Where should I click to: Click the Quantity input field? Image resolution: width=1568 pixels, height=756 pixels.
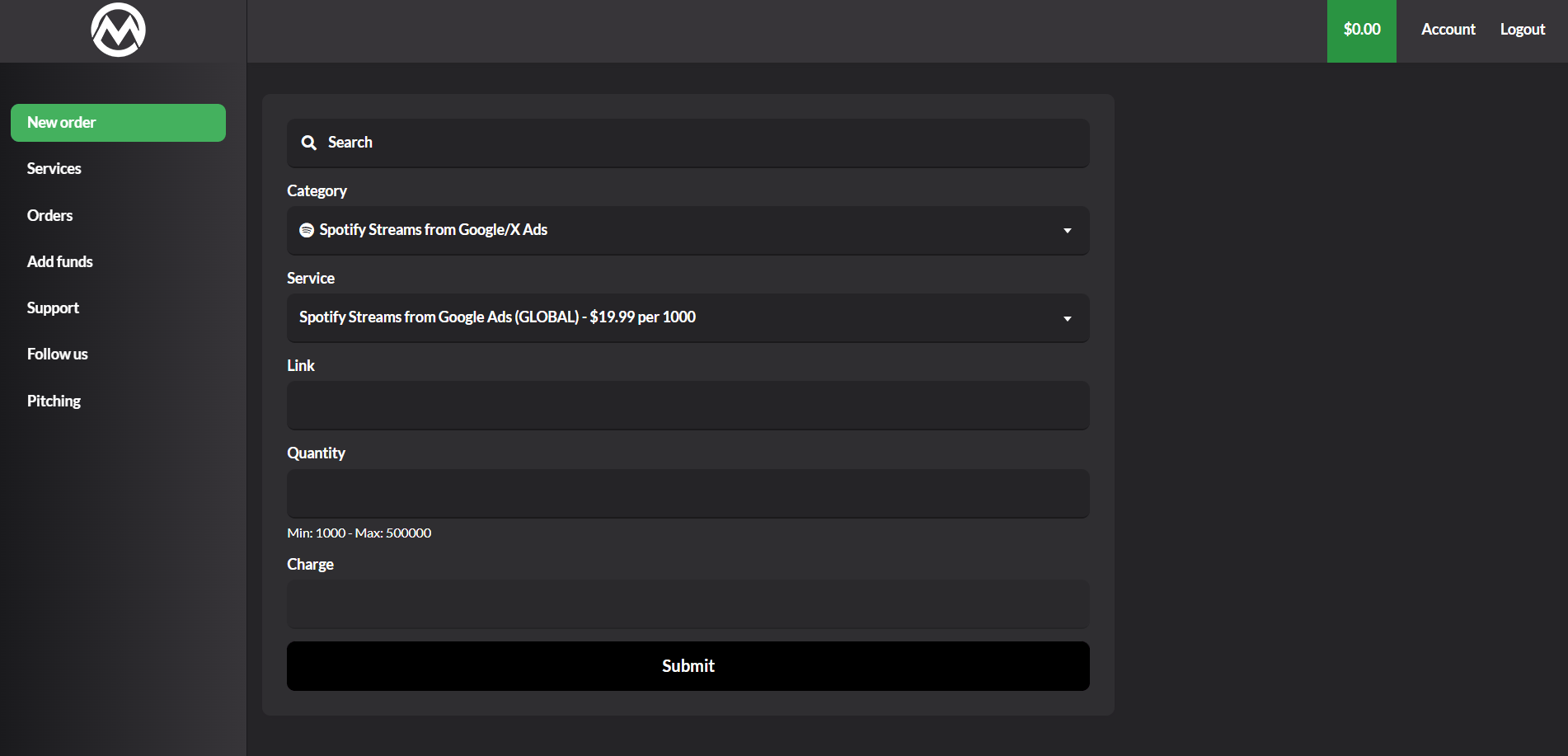[x=688, y=493]
